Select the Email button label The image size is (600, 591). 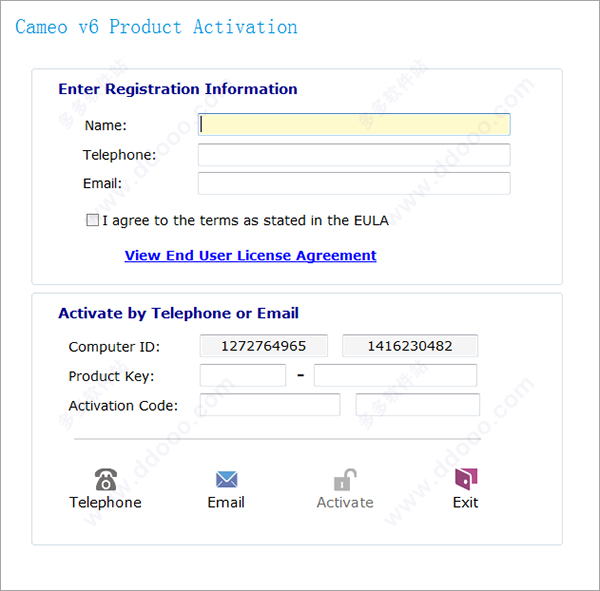click(226, 502)
